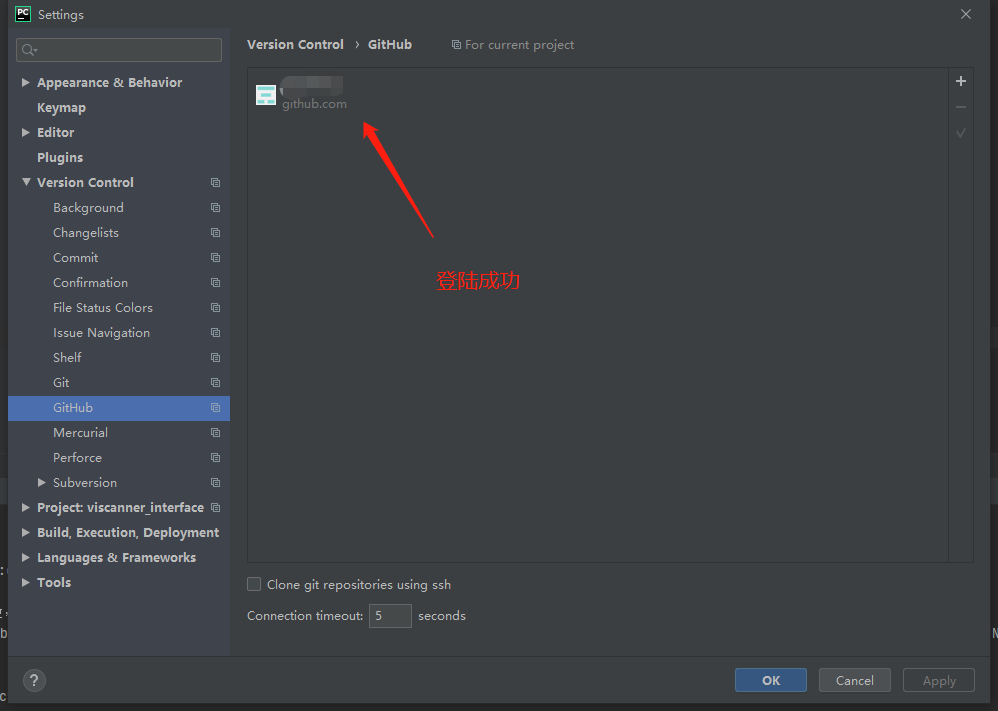This screenshot has height=711, width=998.
Task: Close the Settings dialog
Action: pos(966,14)
